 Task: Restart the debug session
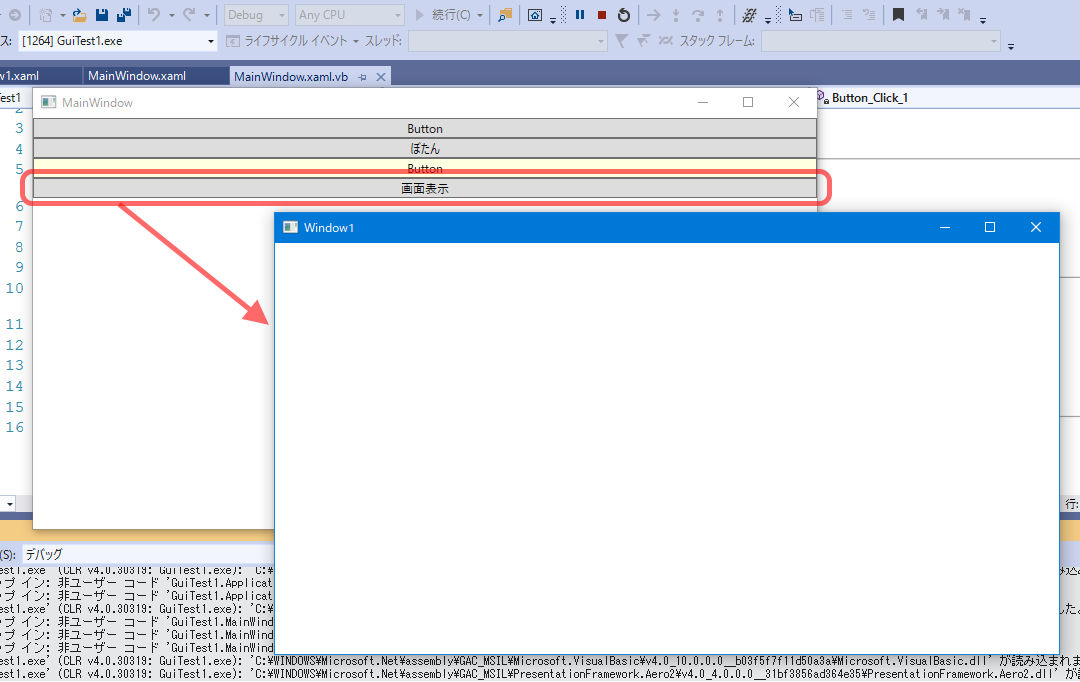click(x=624, y=14)
